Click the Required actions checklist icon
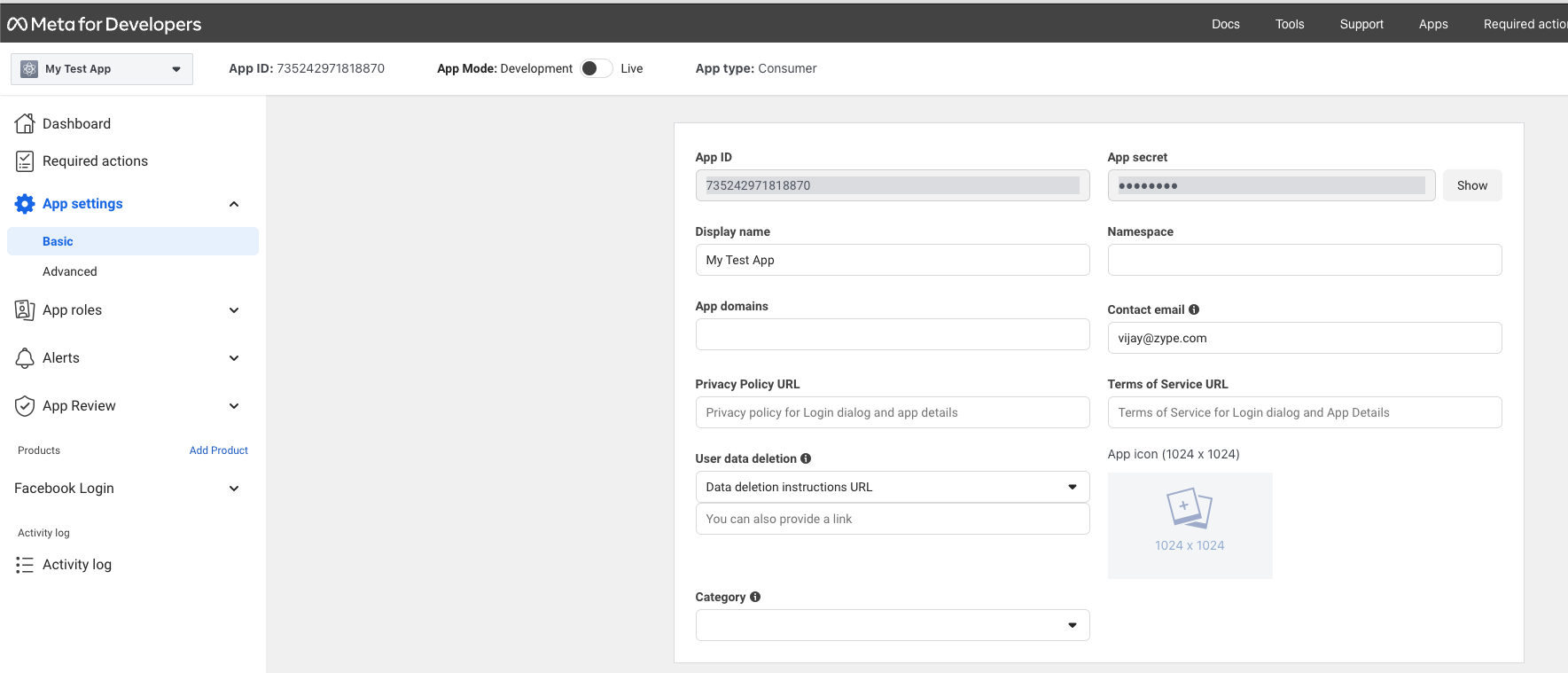1568x673 pixels. [25, 160]
